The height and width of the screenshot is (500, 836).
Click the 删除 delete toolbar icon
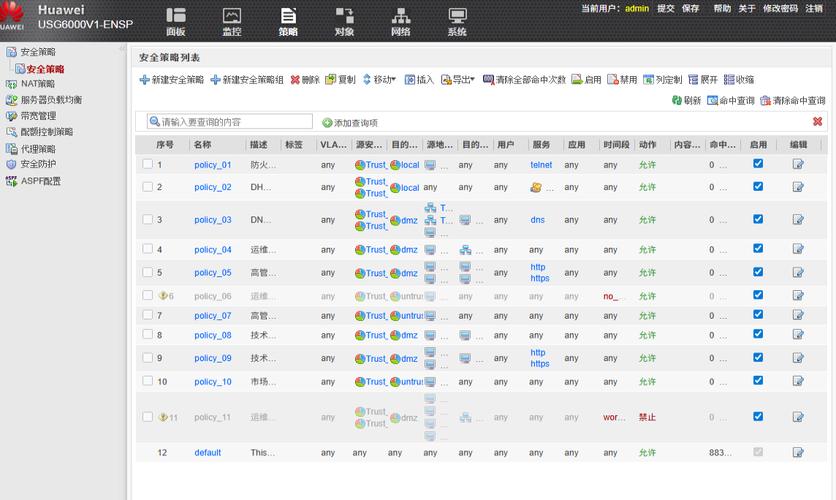(295, 80)
